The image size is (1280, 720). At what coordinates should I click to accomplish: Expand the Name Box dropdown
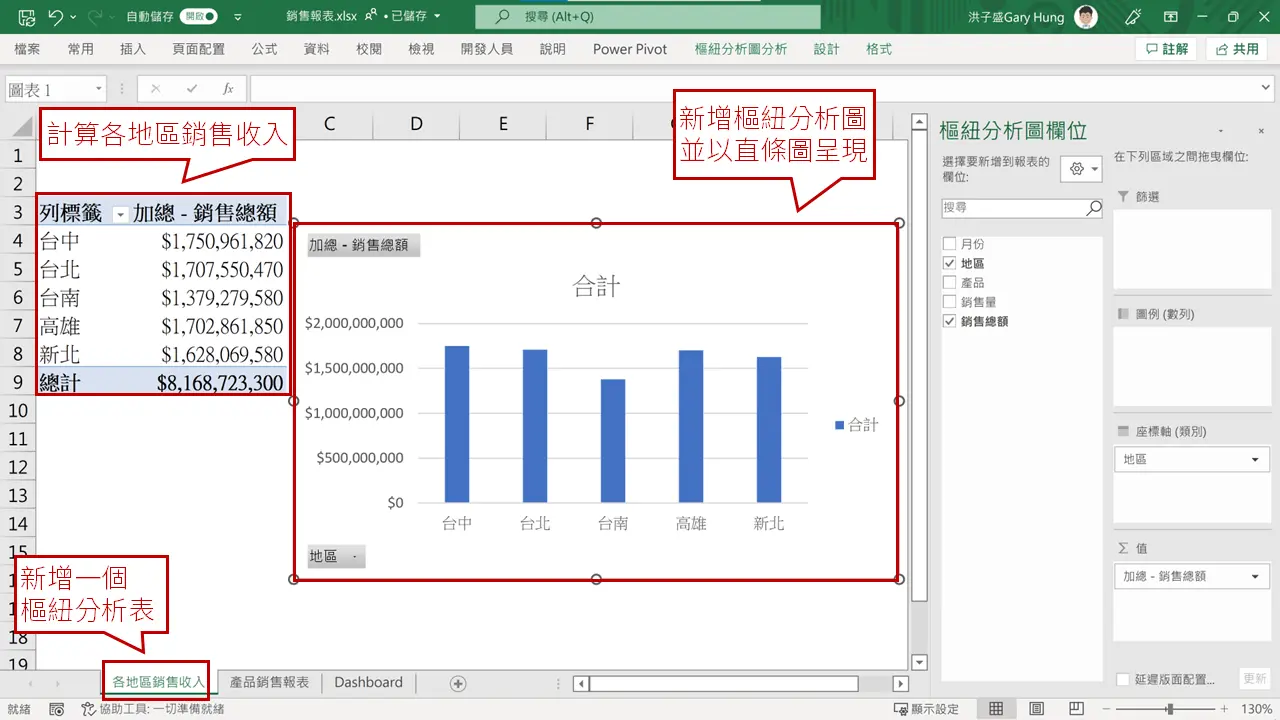98,89
